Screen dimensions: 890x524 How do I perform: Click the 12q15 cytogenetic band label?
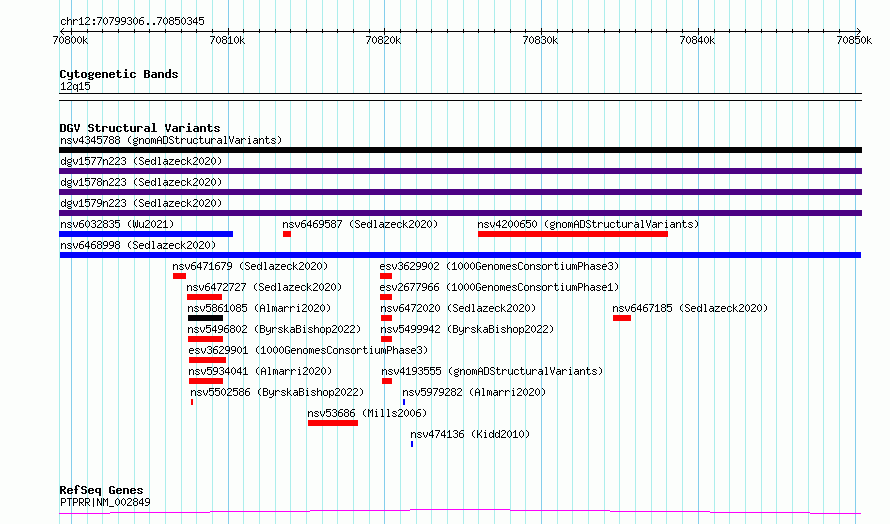[75, 86]
